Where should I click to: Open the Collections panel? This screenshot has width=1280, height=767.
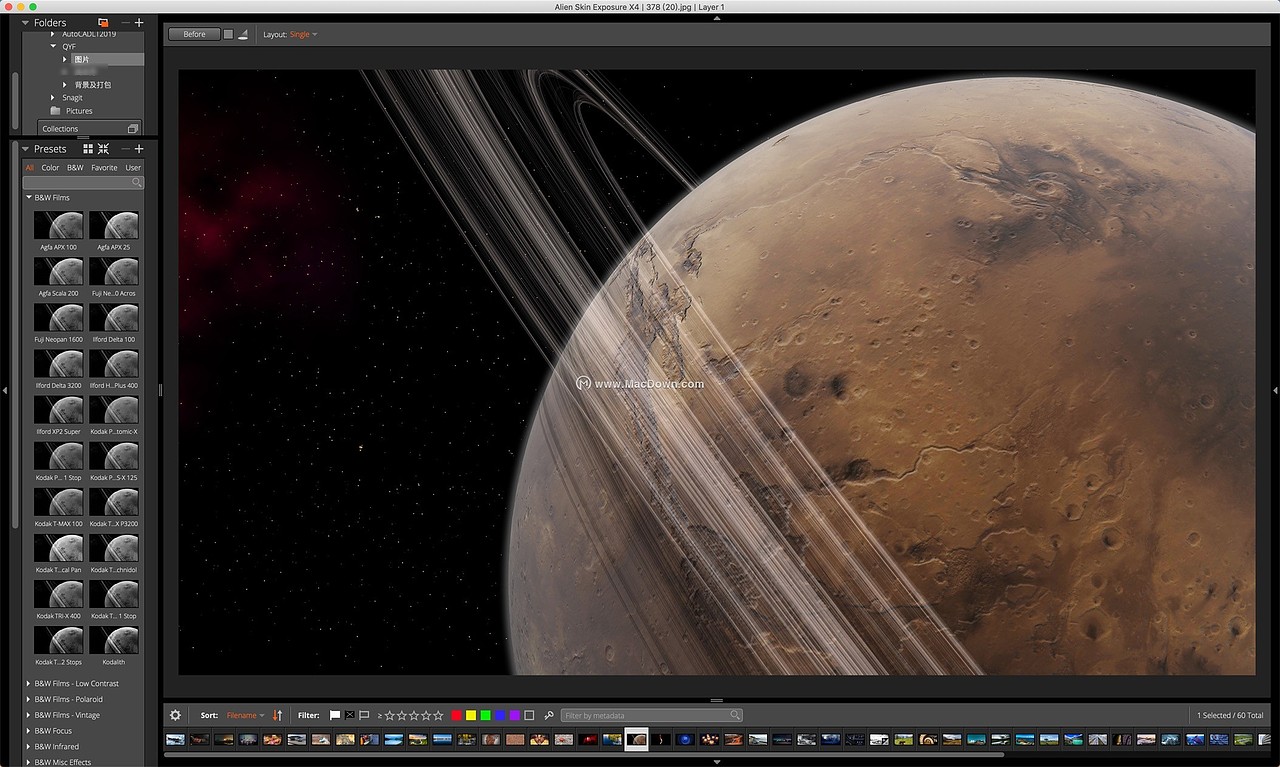(91, 129)
